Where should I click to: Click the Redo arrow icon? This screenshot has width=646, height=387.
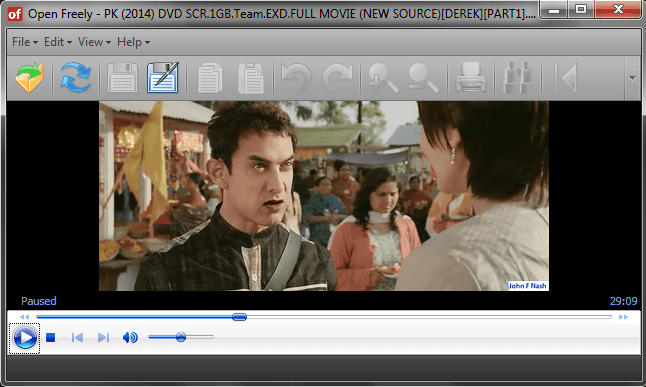[x=337, y=77]
